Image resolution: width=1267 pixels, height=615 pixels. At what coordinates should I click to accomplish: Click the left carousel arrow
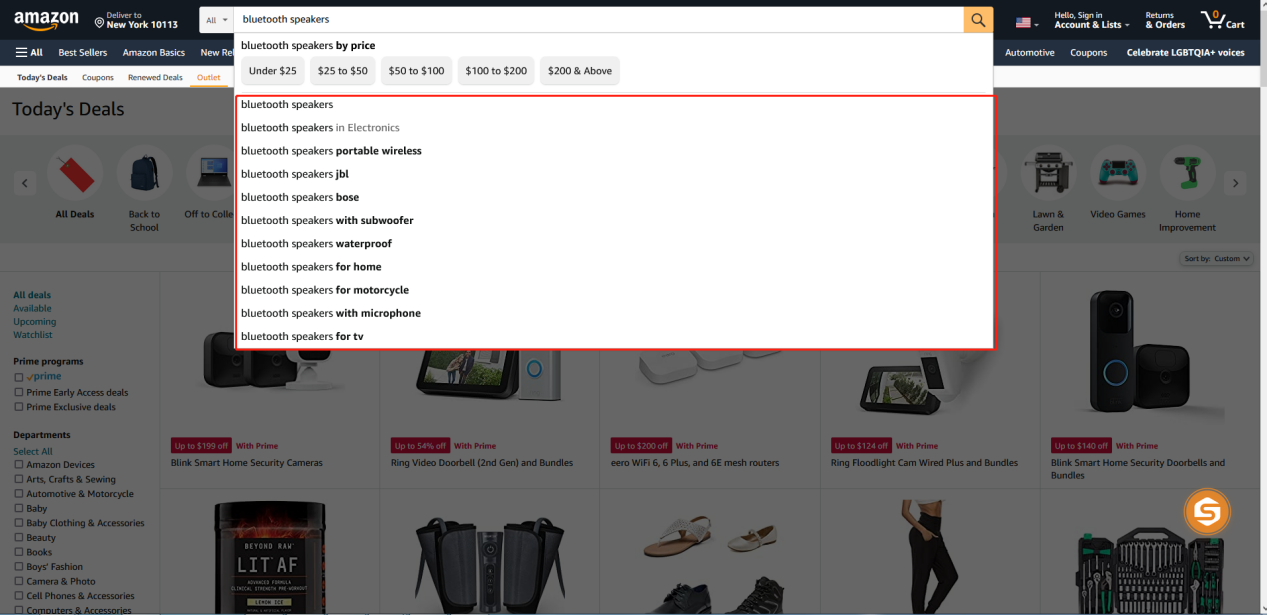point(27,183)
